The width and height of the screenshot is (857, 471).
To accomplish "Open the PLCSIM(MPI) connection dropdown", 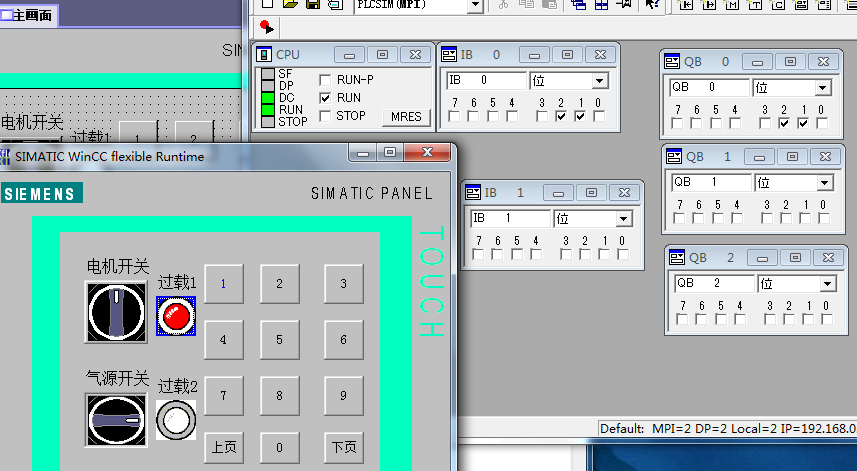I will (x=475, y=5).
